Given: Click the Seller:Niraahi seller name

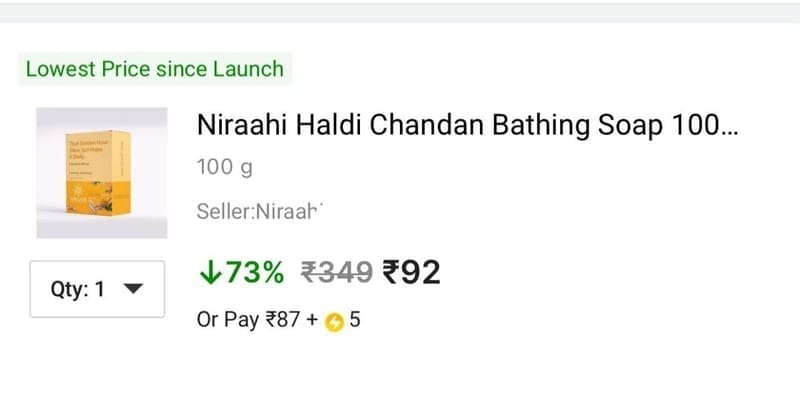Looking at the screenshot, I should pos(260,211).
